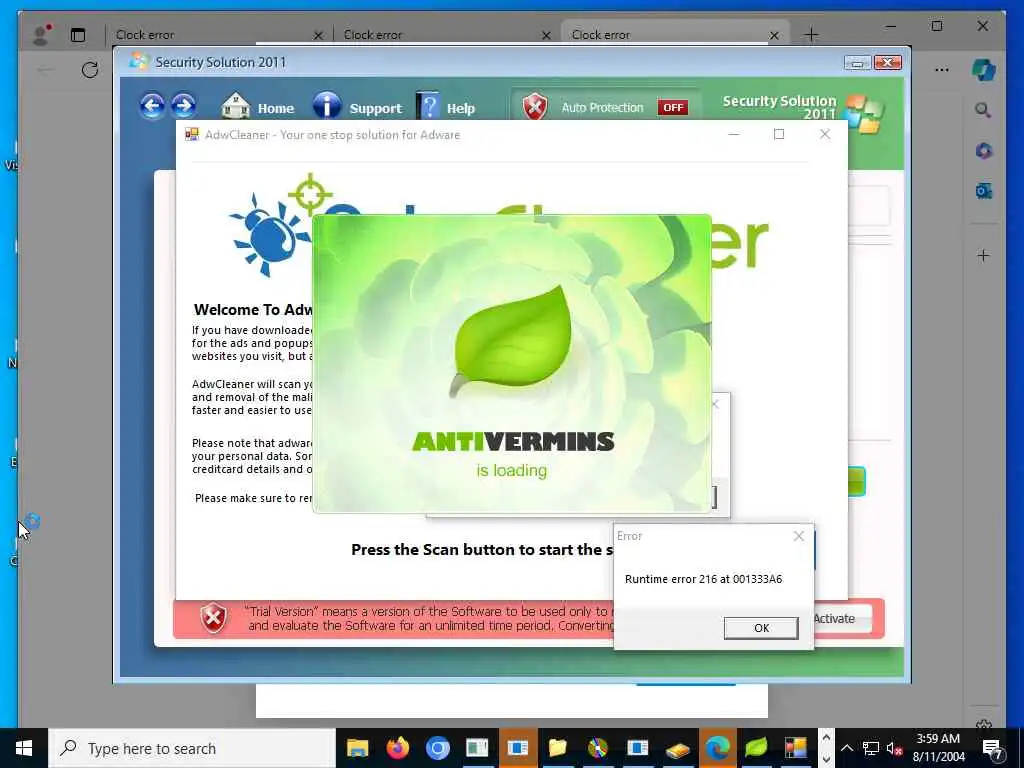This screenshot has width=1024, height=768.
Task: Open Edge tab actions menu
Action: [x=78, y=35]
